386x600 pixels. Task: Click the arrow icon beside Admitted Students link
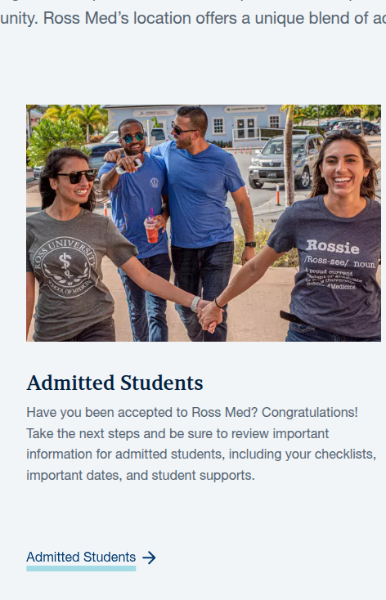(x=149, y=558)
